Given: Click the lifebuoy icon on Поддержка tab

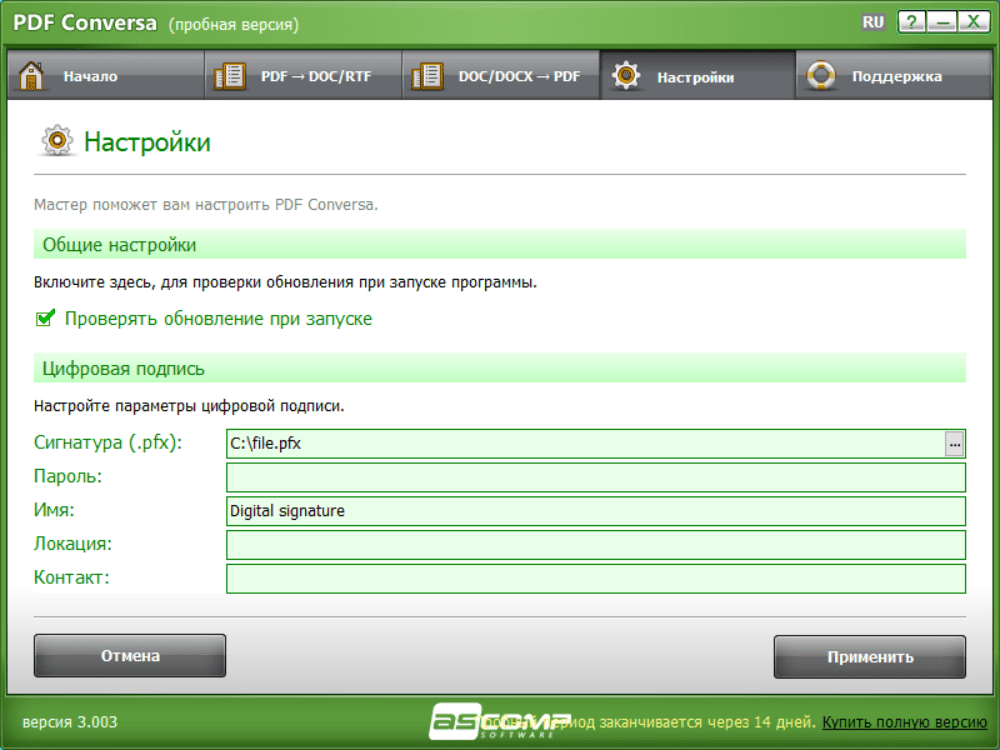Looking at the screenshot, I should (820, 76).
